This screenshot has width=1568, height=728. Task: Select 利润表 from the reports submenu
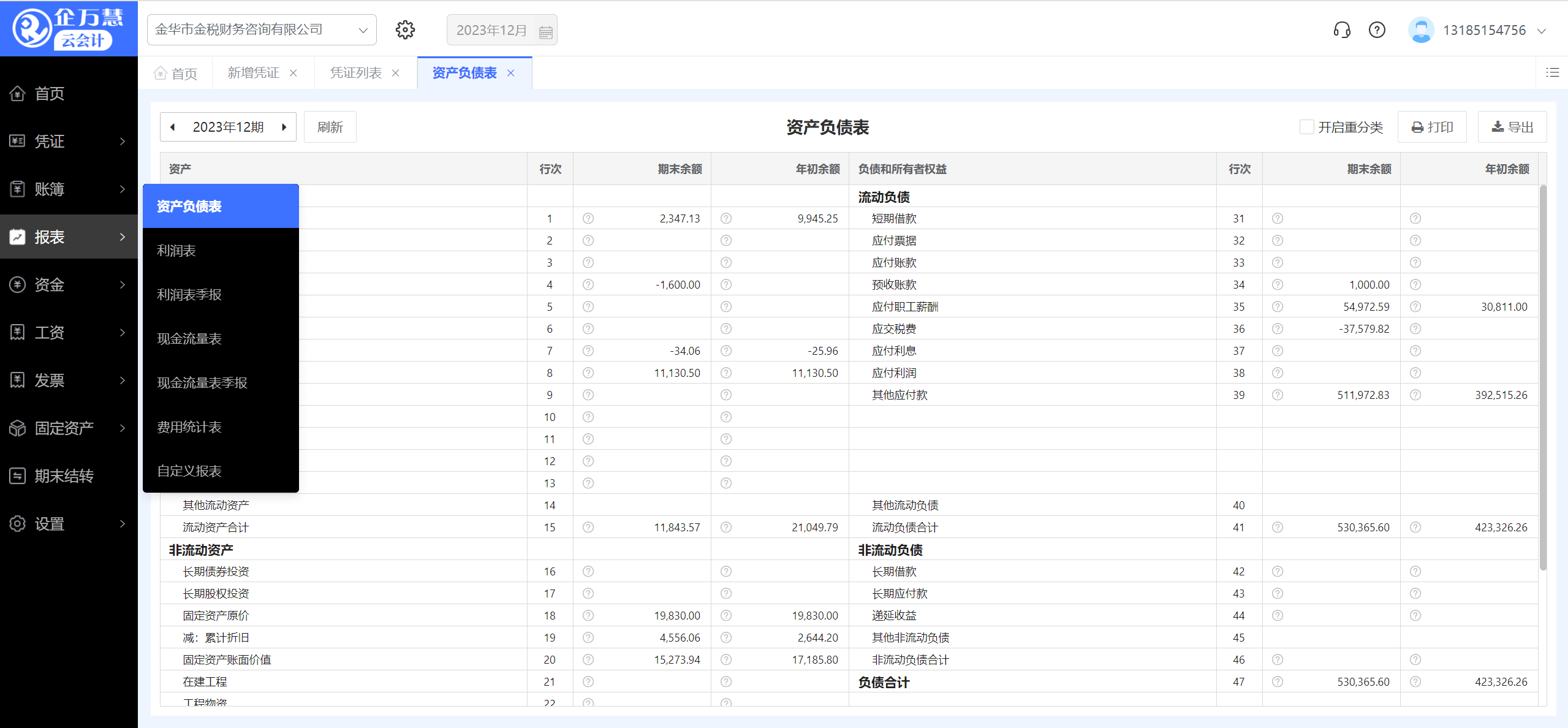pyautogui.click(x=176, y=250)
